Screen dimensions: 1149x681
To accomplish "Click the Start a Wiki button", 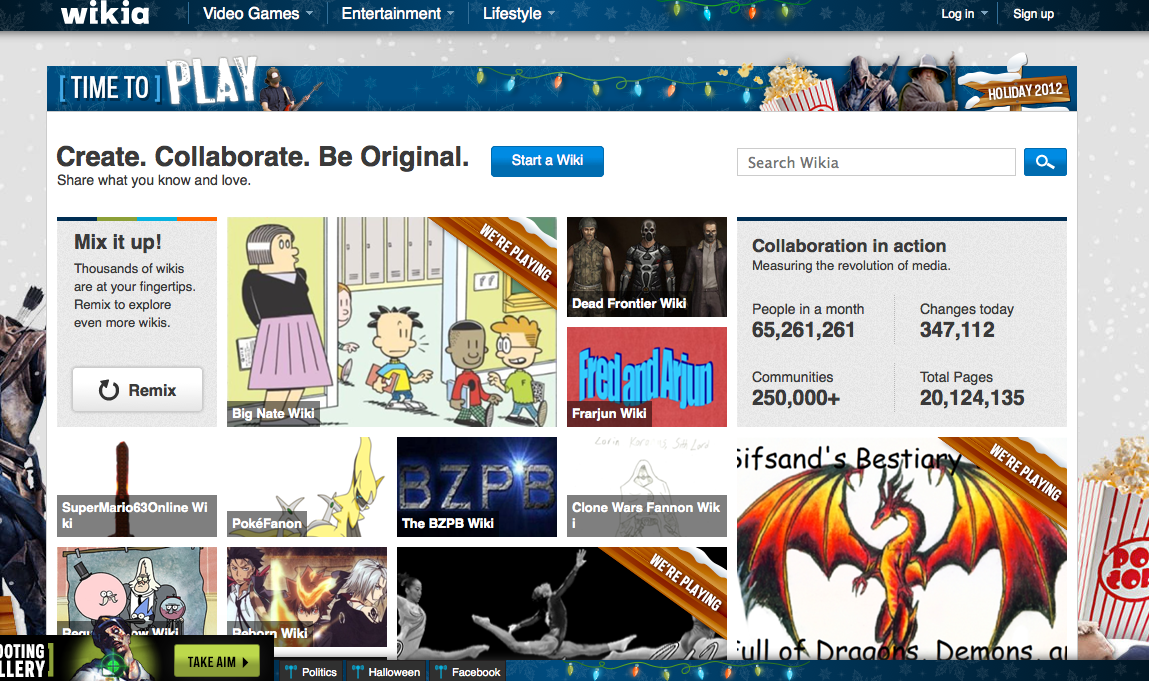I will 547,161.
